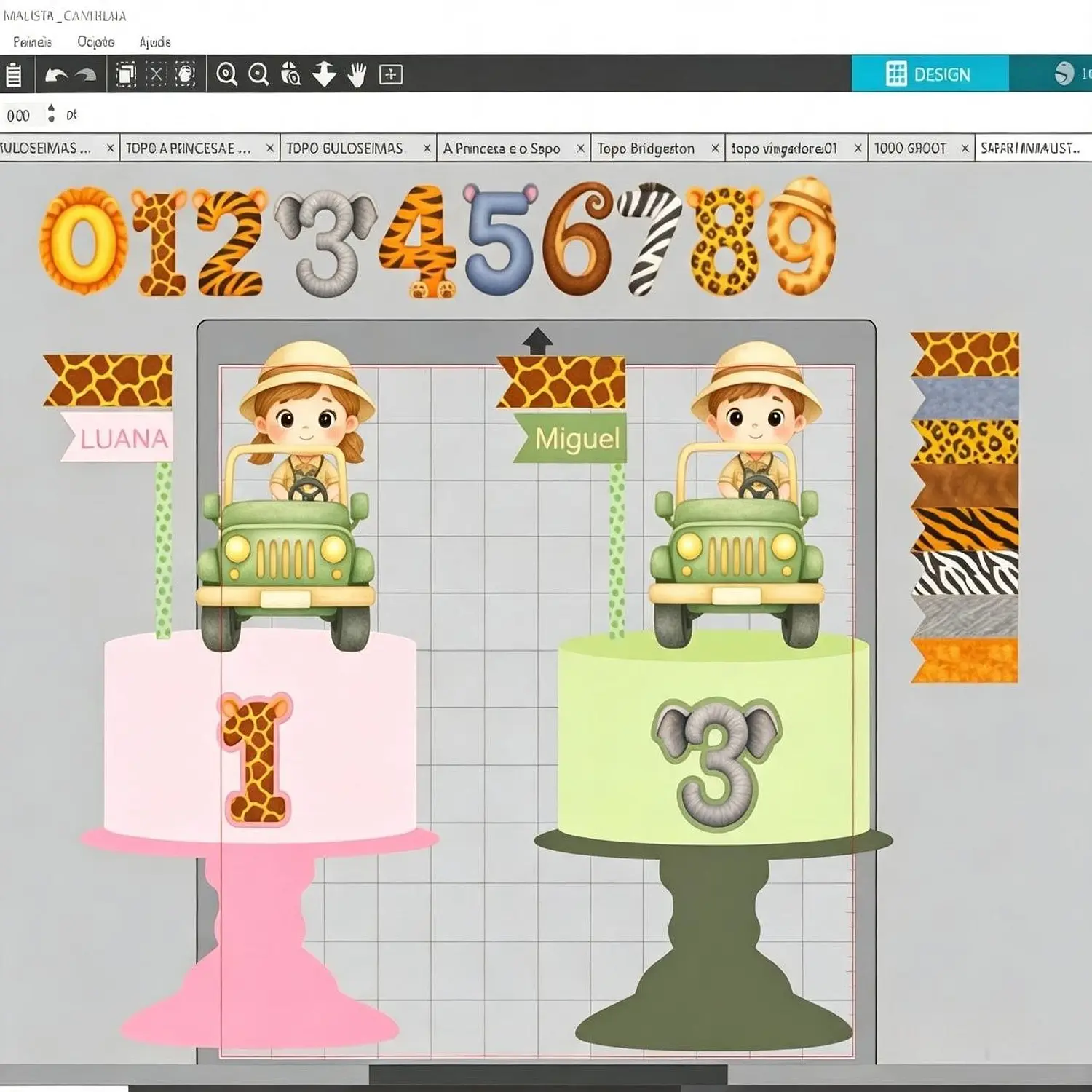Image resolution: width=1092 pixels, height=1092 pixels.
Task: Undo the last action
Action: 56,74
